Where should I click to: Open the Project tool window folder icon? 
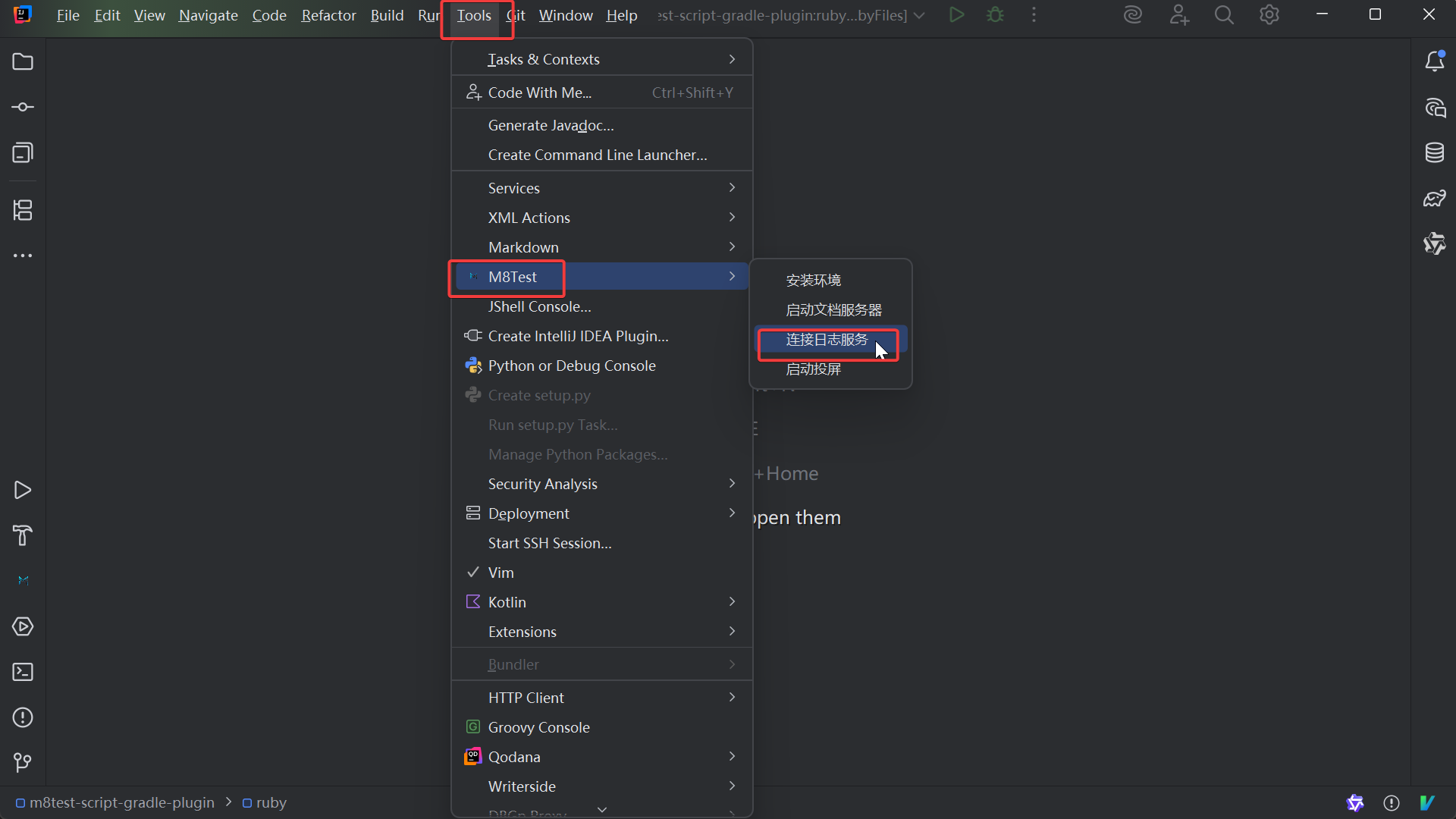pyautogui.click(x=23, y=61)
